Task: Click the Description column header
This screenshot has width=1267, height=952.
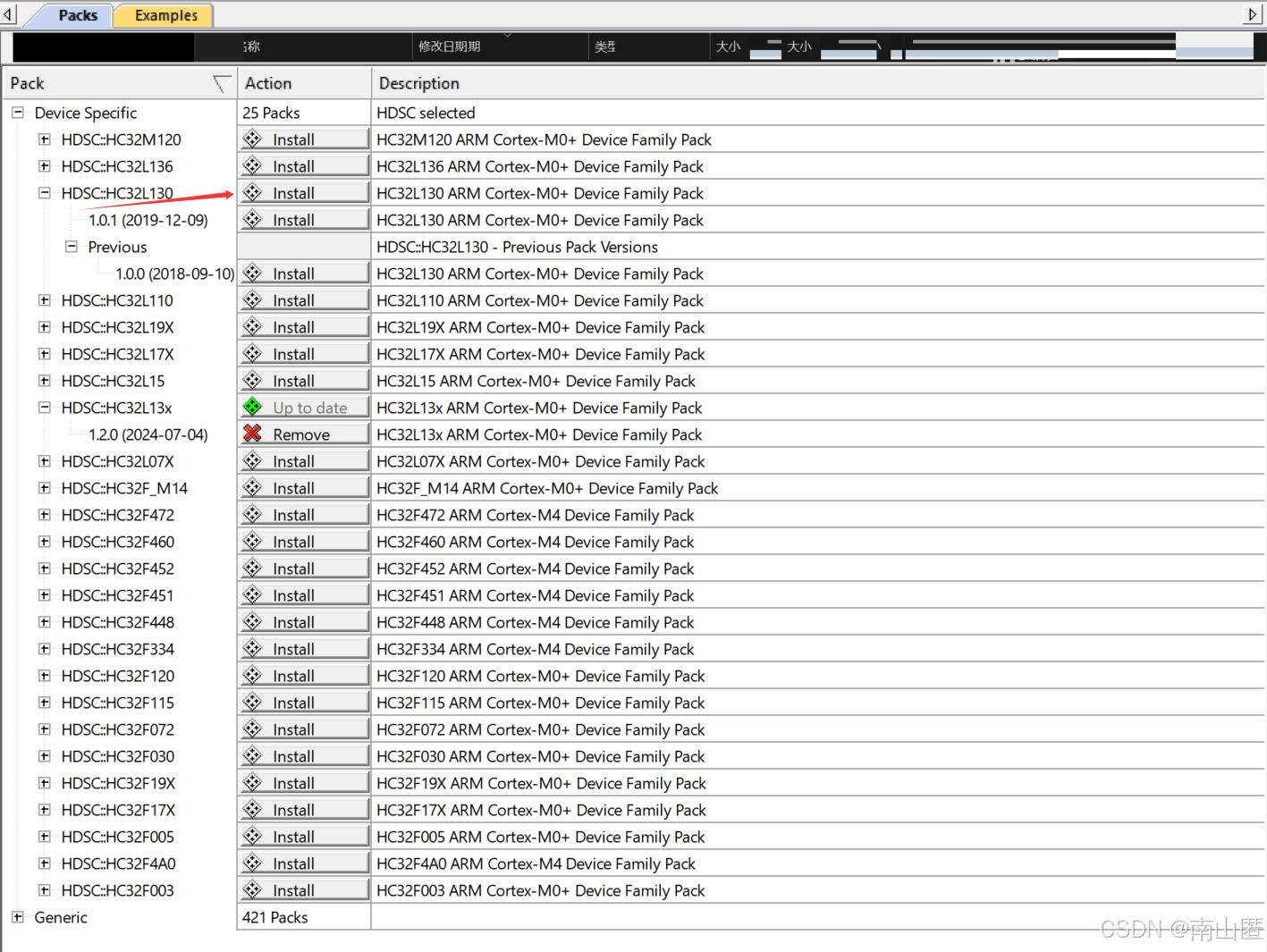Action: click(817, 84)
